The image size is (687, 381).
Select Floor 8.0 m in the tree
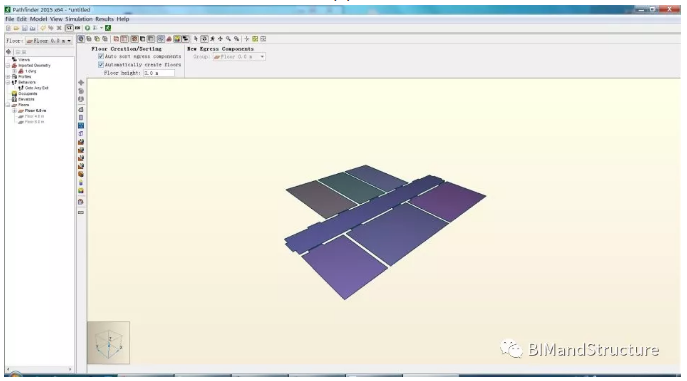[34, 122]
